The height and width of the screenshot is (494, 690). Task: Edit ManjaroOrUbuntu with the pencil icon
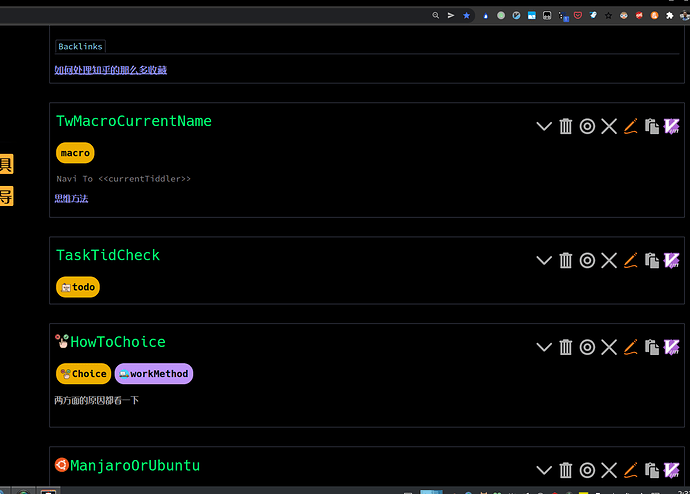coord(631,470)
